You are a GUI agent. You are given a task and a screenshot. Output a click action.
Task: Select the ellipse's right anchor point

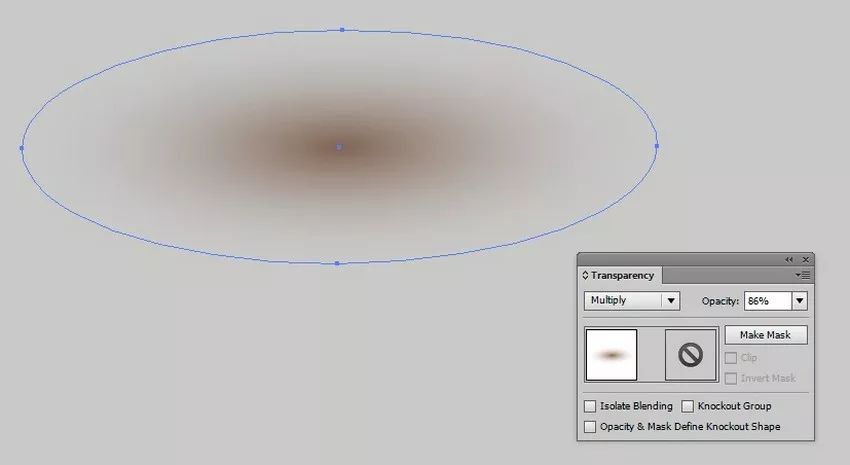click(x=657, y=146)
